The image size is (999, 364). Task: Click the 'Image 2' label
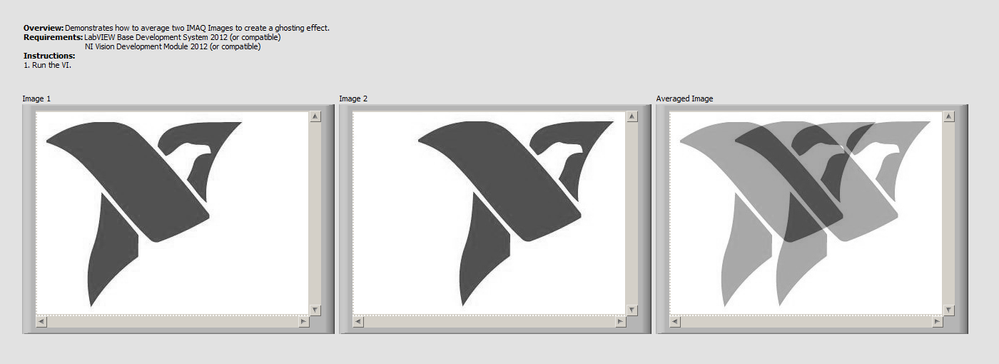353,99
